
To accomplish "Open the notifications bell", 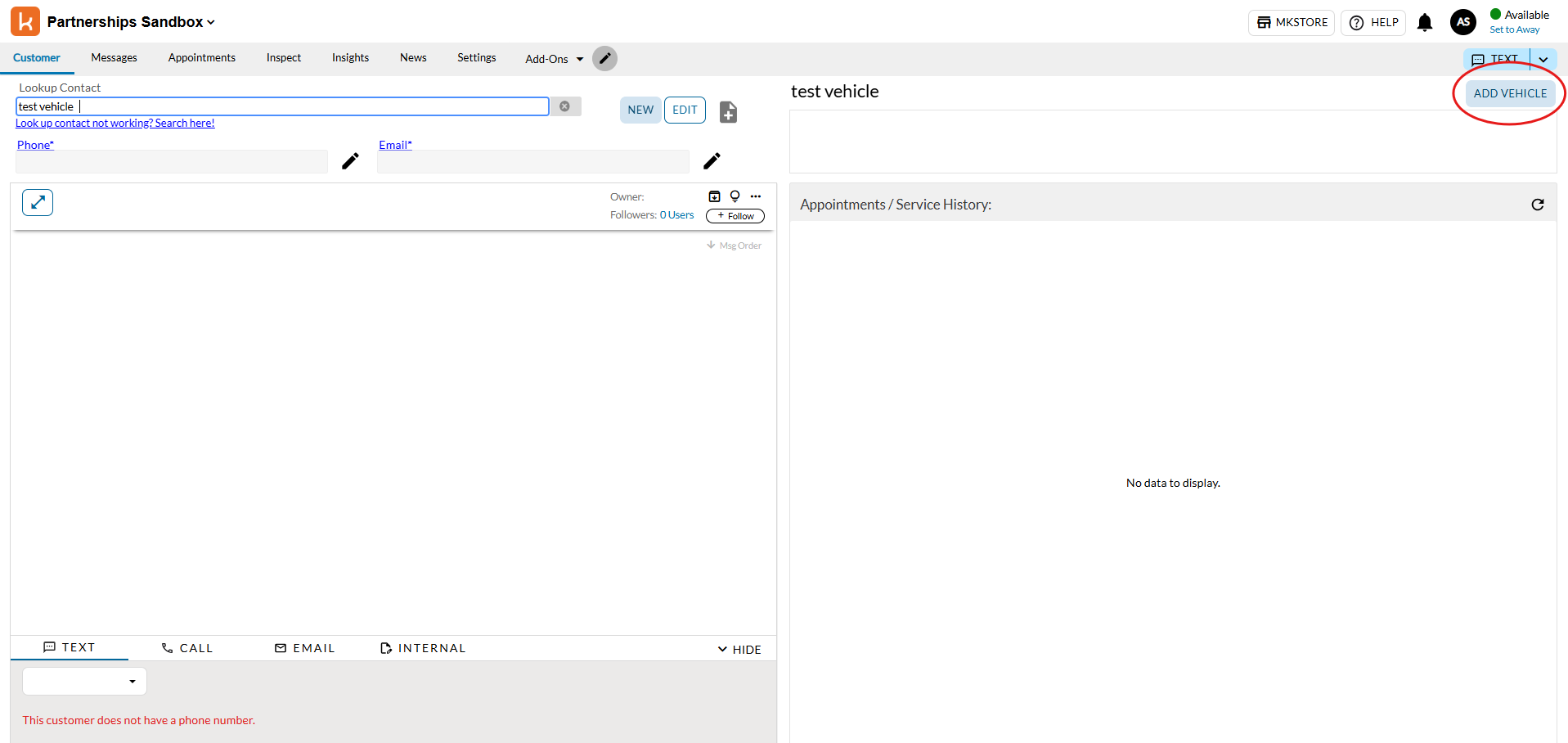I will click(x=1424, y=23).
